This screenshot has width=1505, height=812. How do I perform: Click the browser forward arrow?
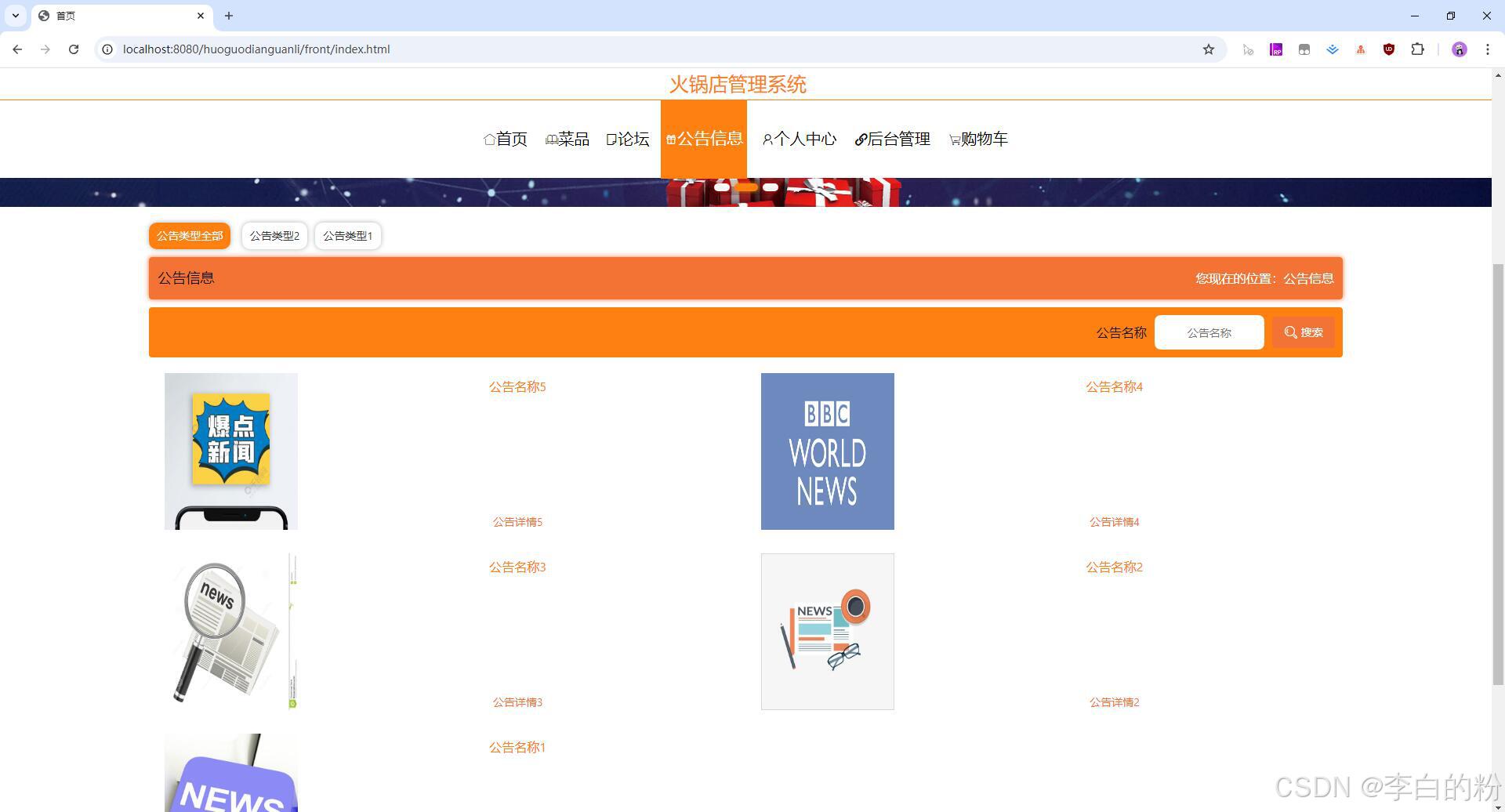click(x=45, y=49)
